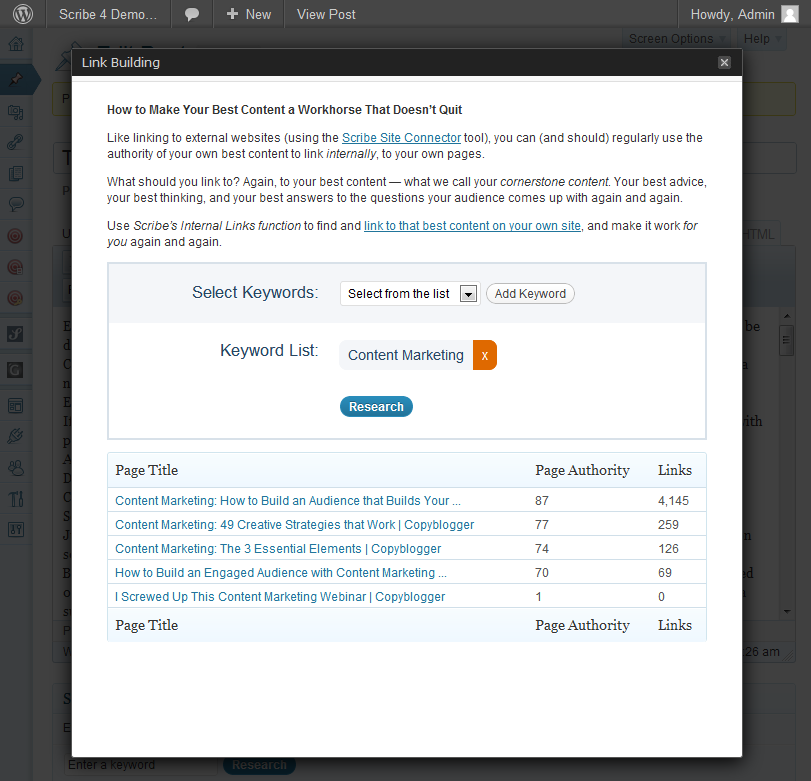Open The 3 Essential Elements result
The height and width of the screenshot is (781, 811).
tap(278, 549)
